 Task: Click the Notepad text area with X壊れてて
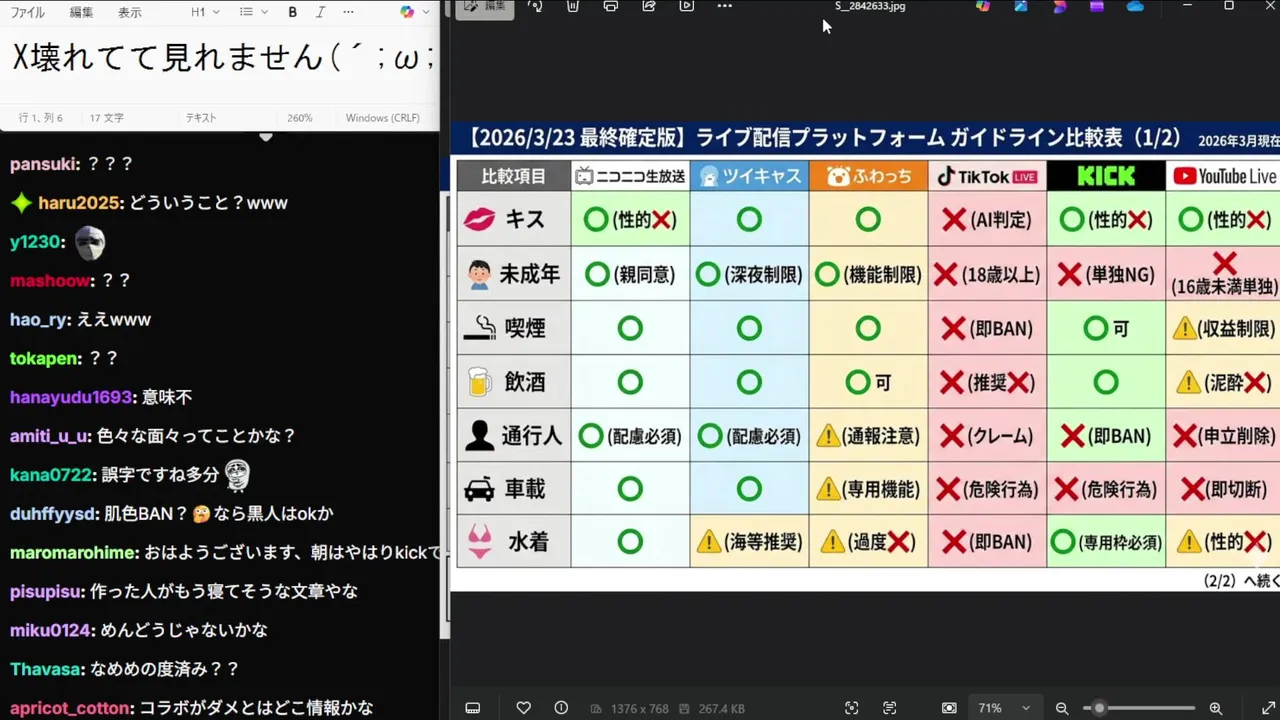point(220,58)
